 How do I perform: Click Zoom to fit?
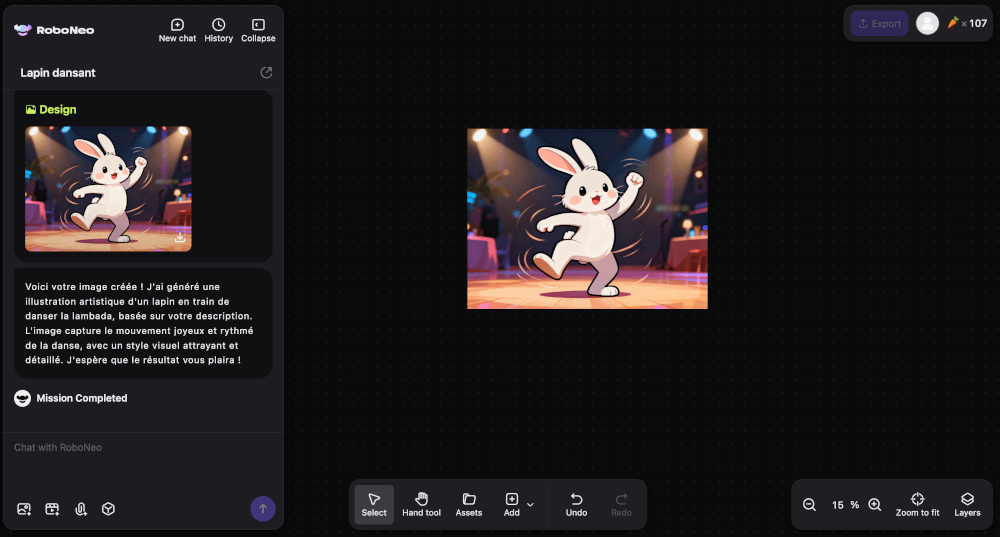[x=918, y=504]
